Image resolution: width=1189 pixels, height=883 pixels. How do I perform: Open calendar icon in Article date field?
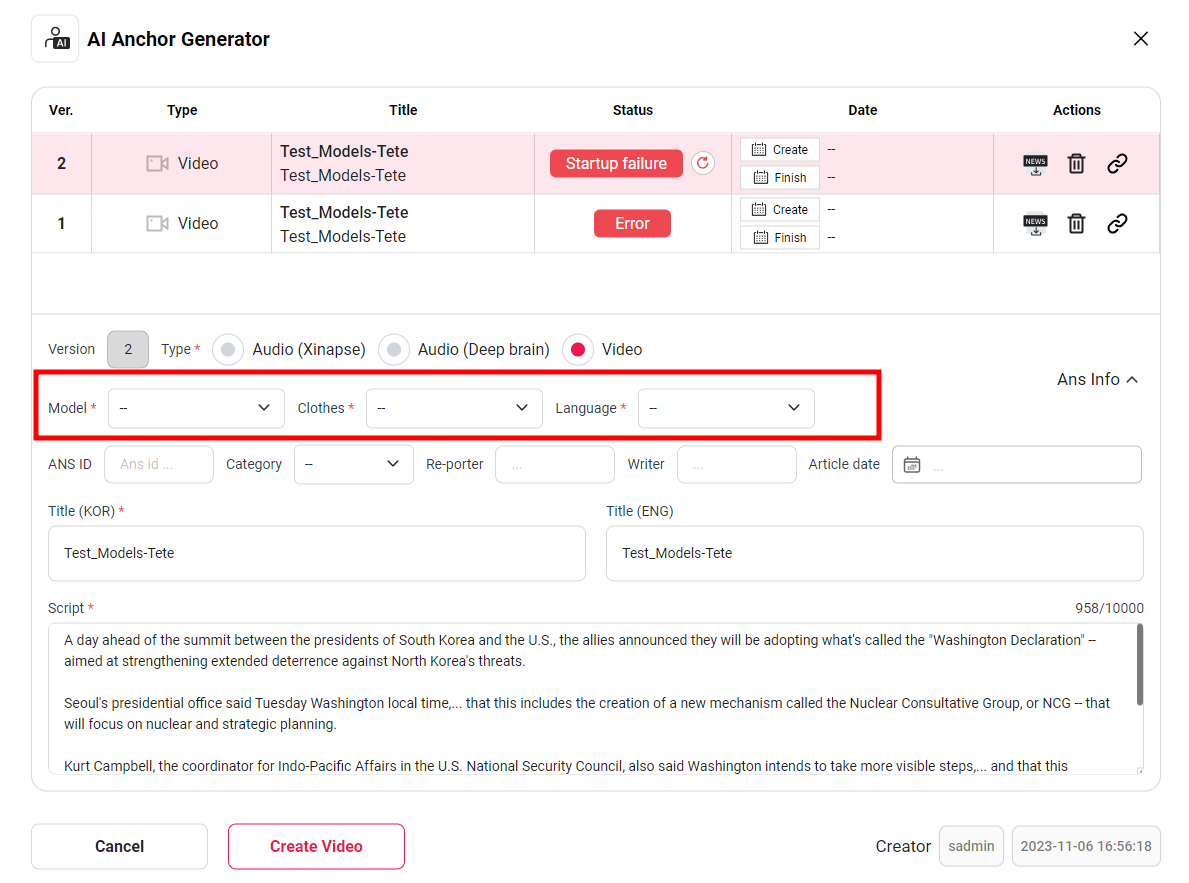coord(911,465)
